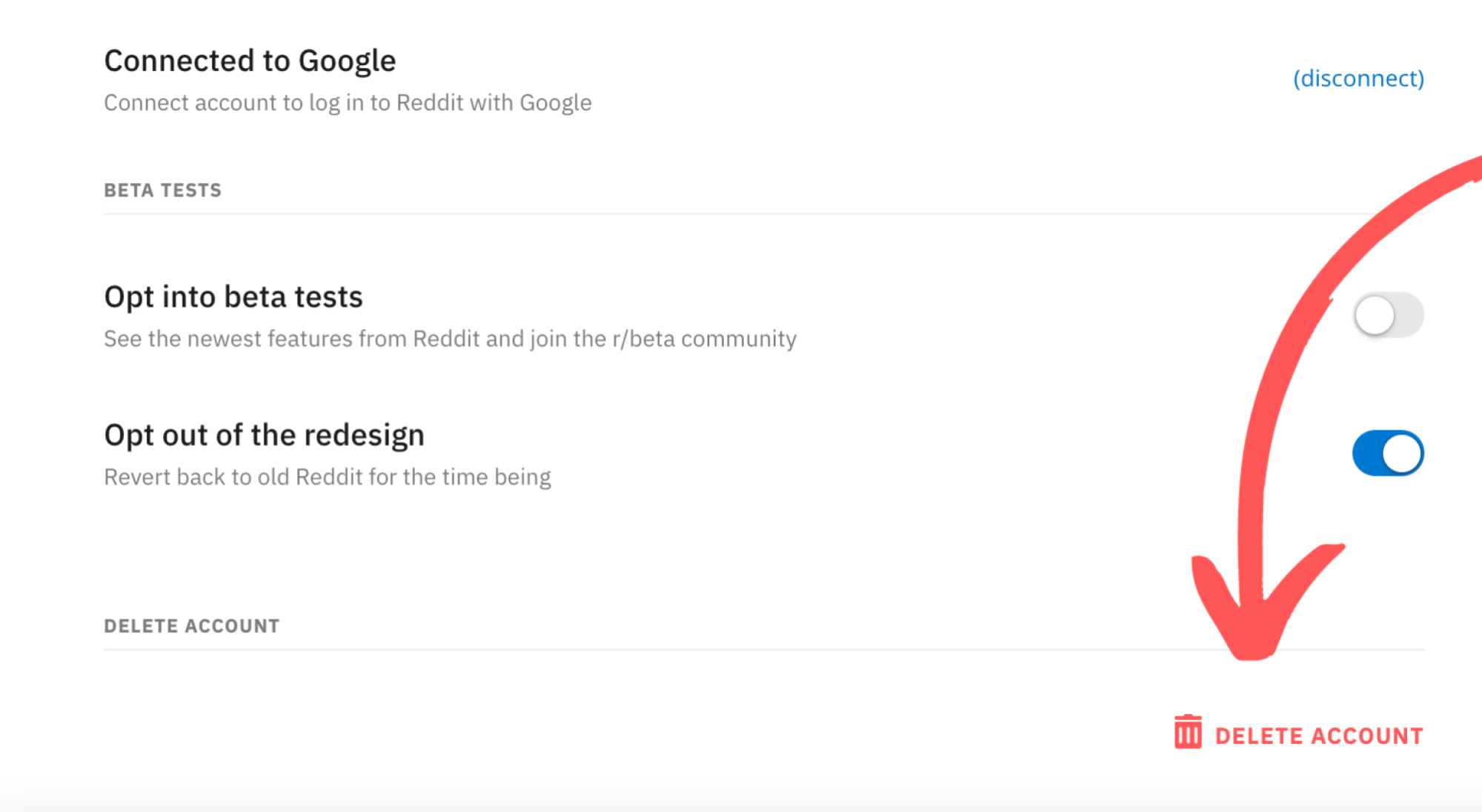Screen dimensions: 1482x812
Task: Click the red DELETE ACCOUNT text button
Action: 1319,736
